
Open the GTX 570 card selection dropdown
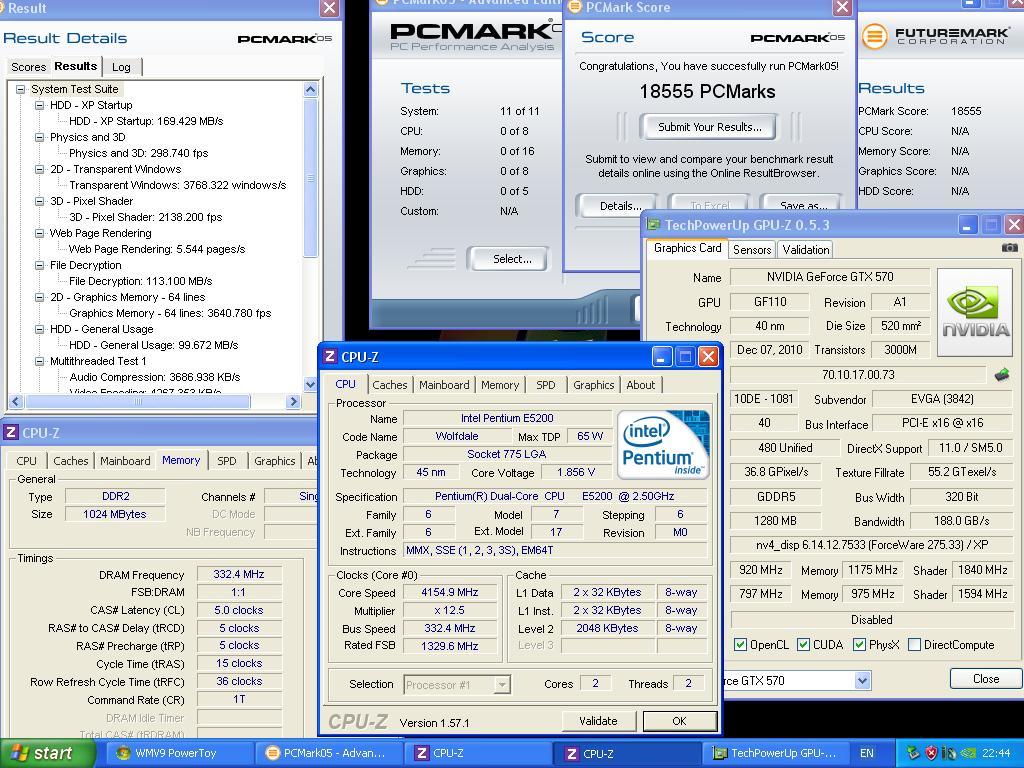(862, 680)
